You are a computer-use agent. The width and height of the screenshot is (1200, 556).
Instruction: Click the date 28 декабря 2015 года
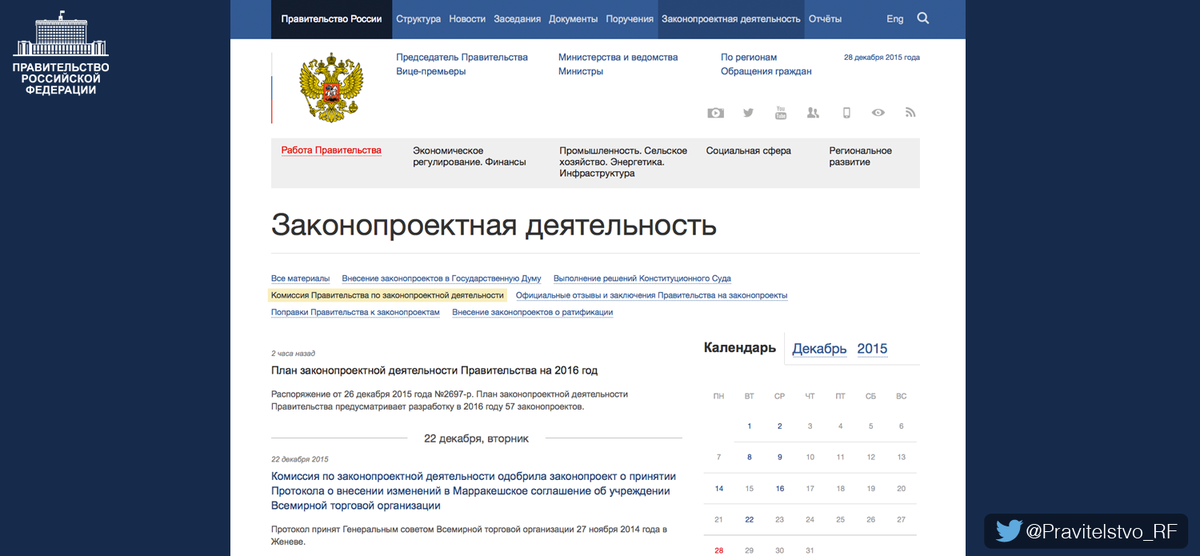[x=882, y=57]
